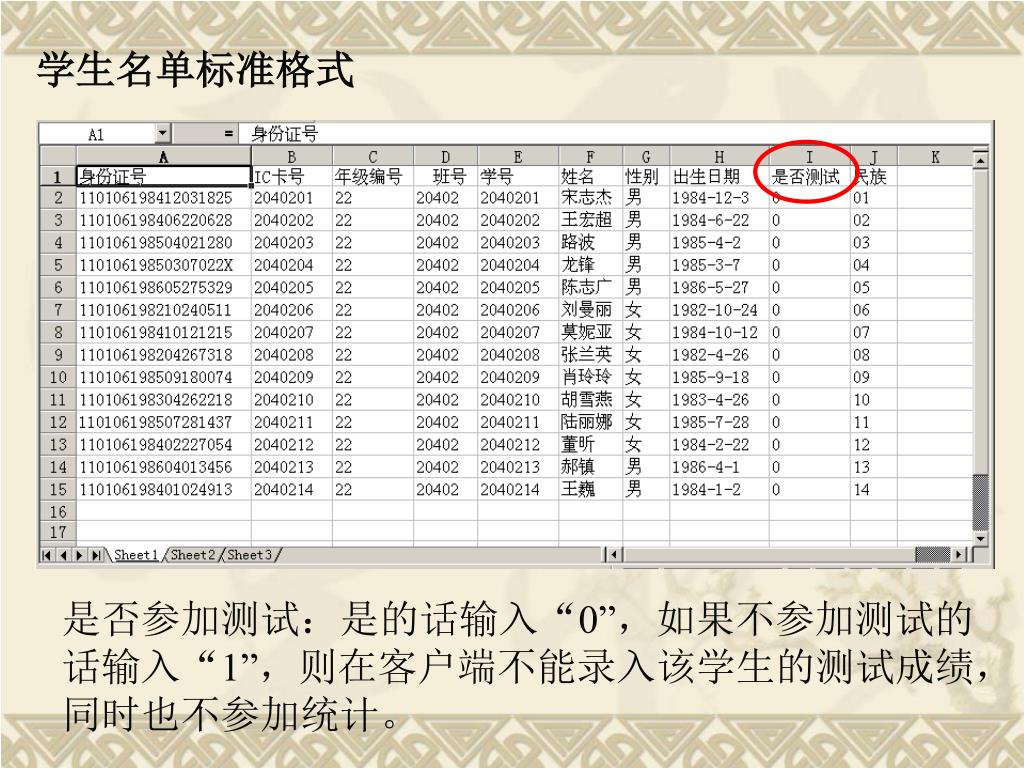Click vertical scrollbar down arrow
This screenshot has width=1024, height=768.
tap(980, 539)
